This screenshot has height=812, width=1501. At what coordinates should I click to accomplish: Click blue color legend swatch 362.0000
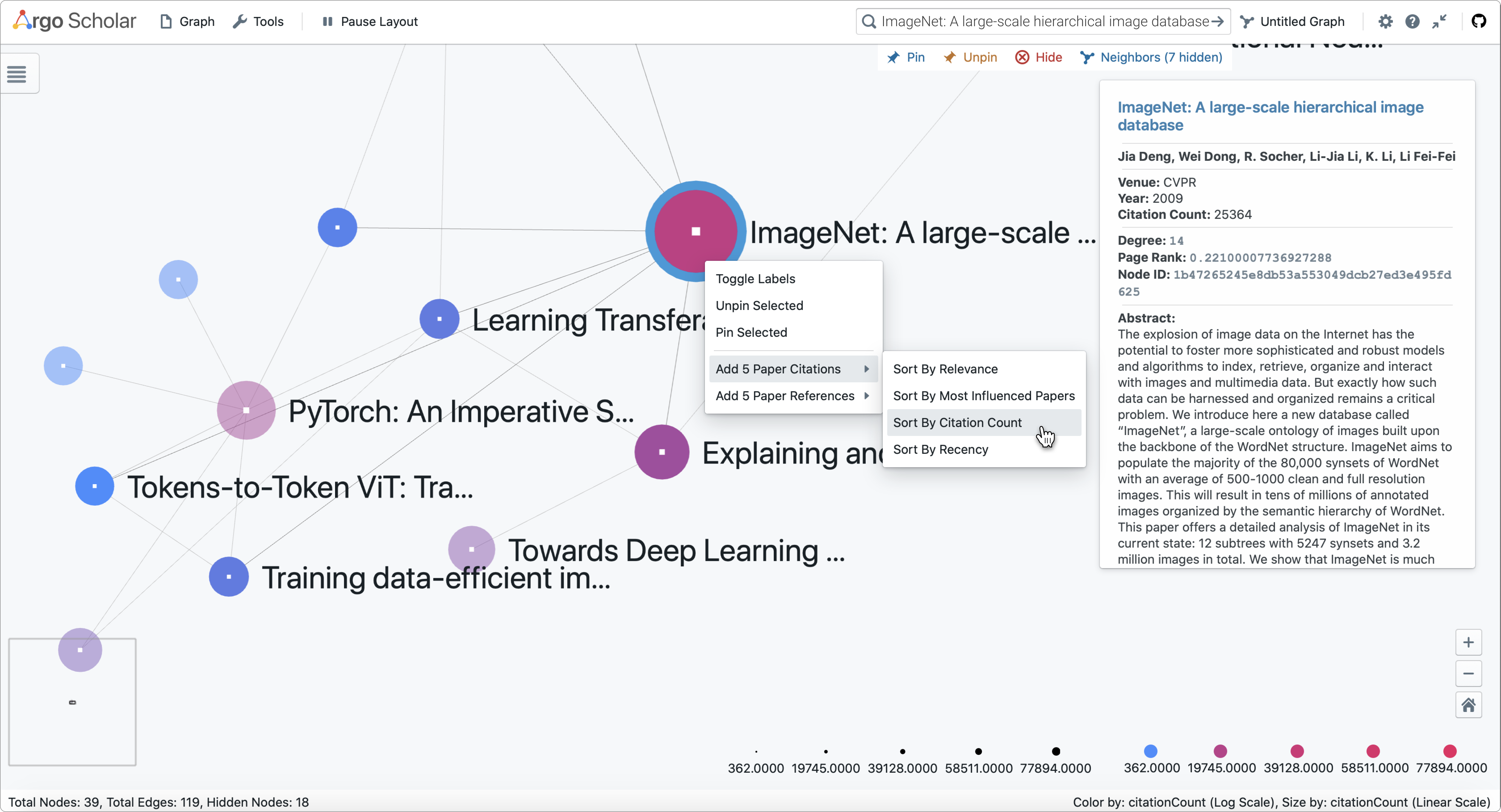[1150, 751]
